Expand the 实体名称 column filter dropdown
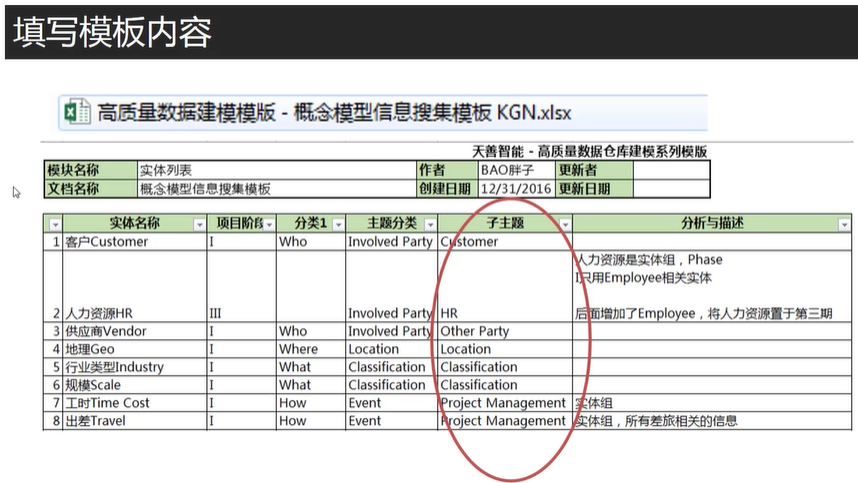The width and height of the screenshot is (858, 483). [199, 225]
